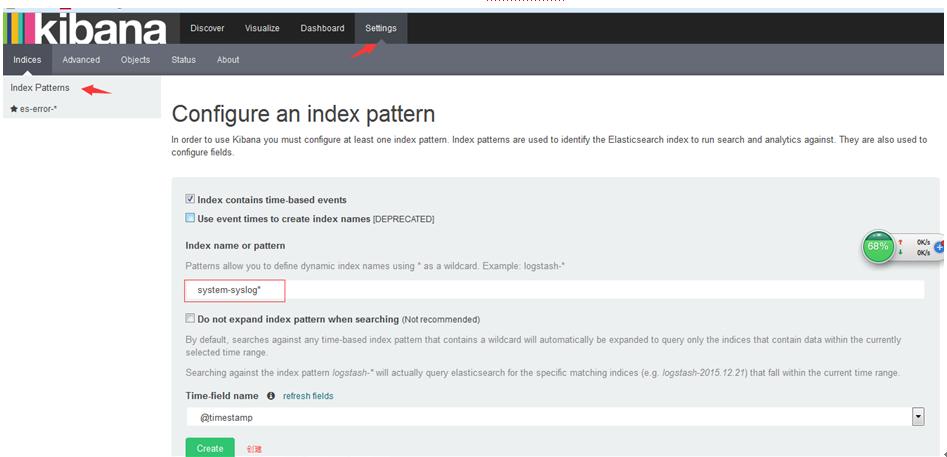Click the Configure an index pattern heading
947x457 pixels.
[303, 113]
